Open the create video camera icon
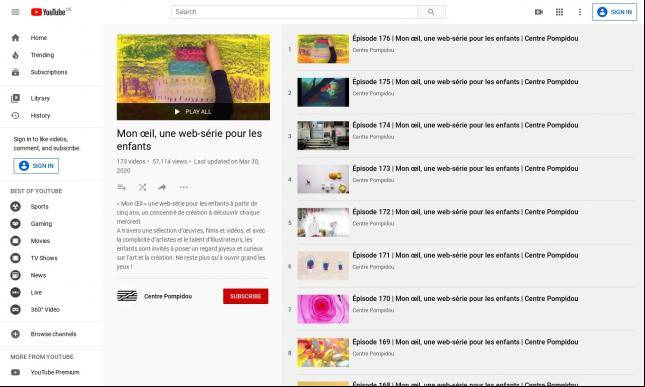Viewport: 645px width, 387px height. pos(538,12)
